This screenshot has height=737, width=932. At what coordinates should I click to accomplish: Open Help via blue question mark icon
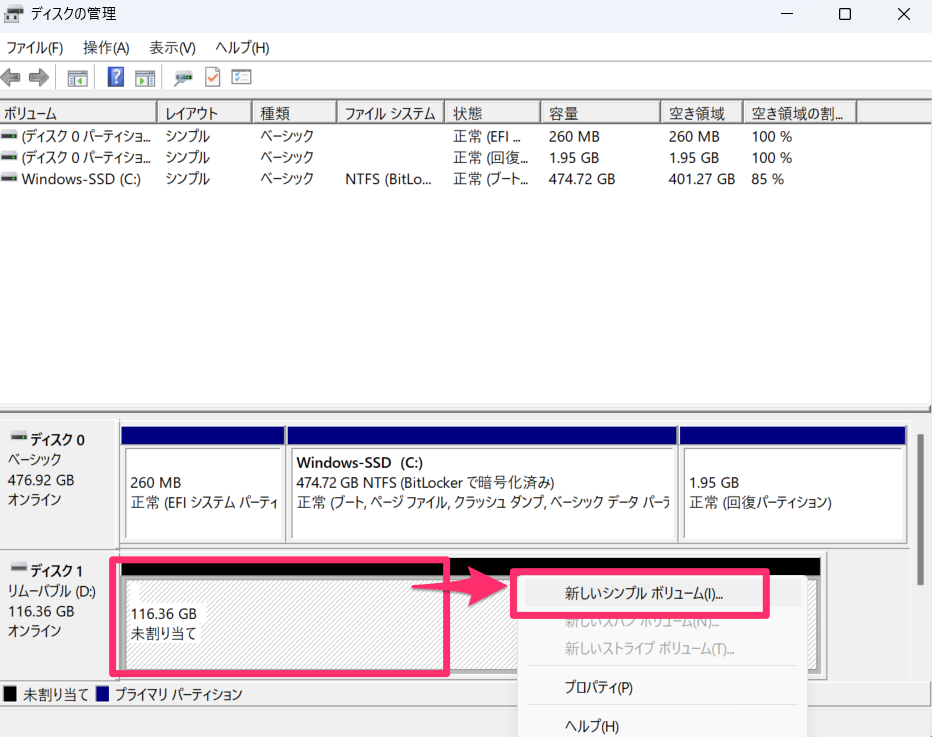tap(116, 77)
